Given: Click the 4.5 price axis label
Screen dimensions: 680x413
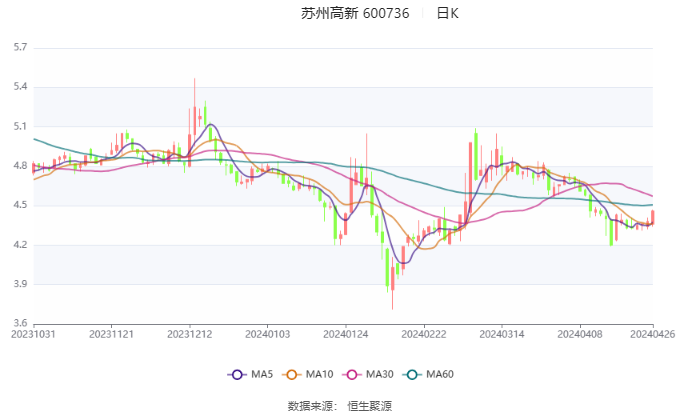Looking at the screenshot, I should [20, 205].
